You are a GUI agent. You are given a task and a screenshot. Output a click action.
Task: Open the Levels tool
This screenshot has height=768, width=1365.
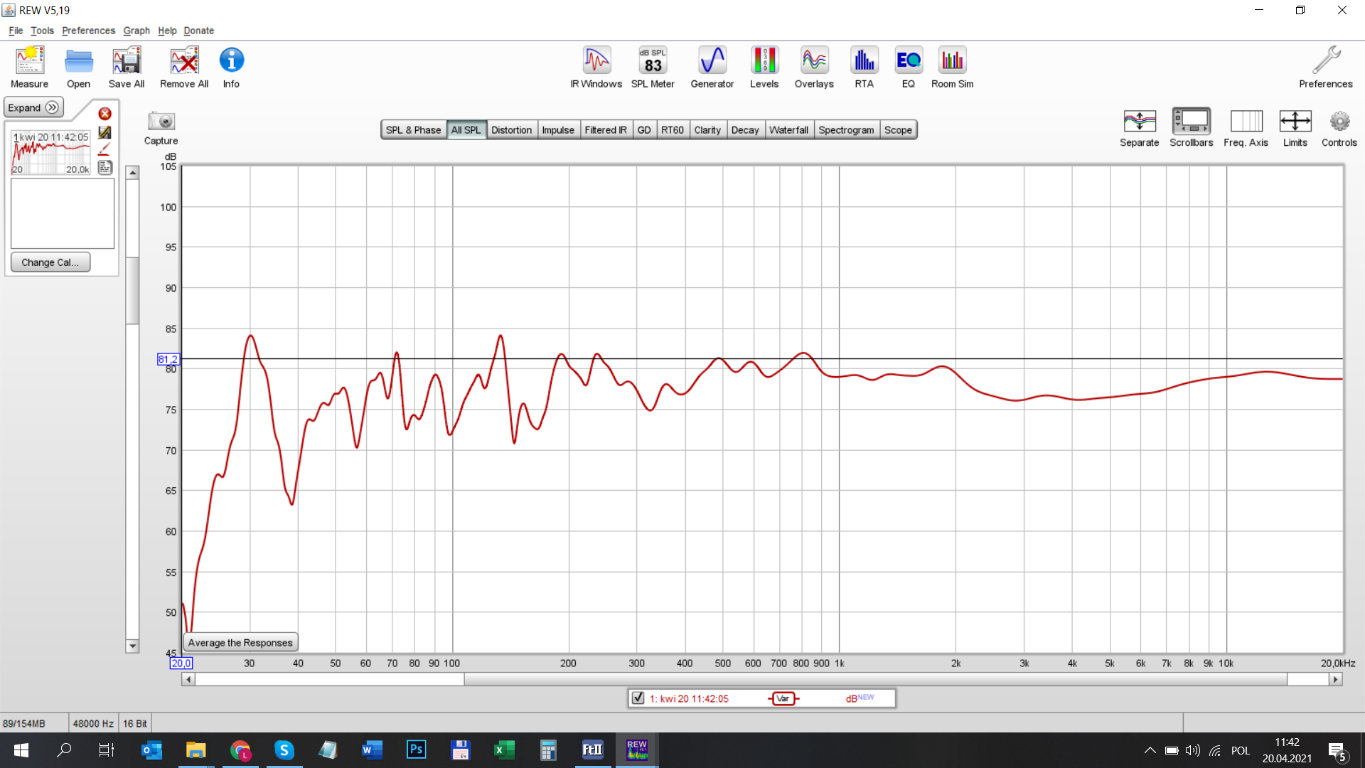click(x=765, y=60)
